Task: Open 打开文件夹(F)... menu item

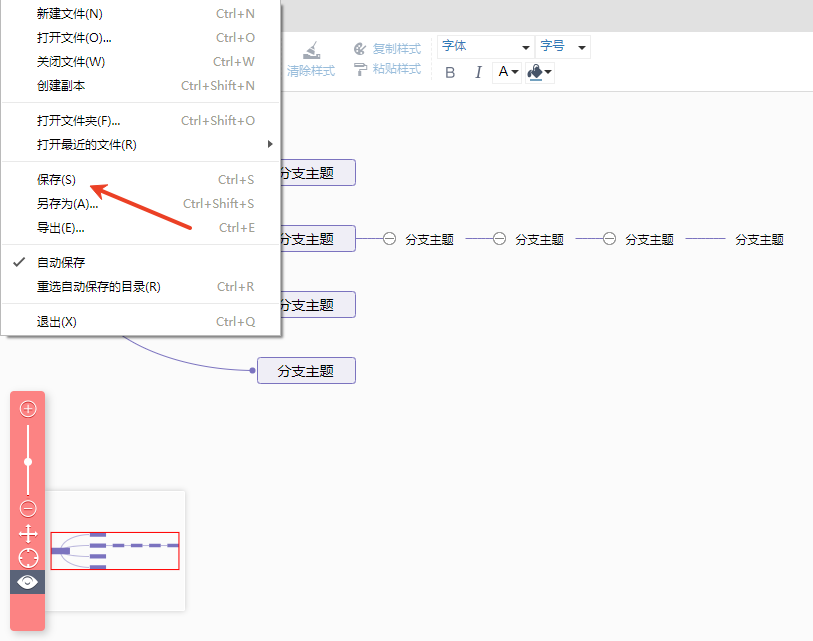Action: [141, 121]
